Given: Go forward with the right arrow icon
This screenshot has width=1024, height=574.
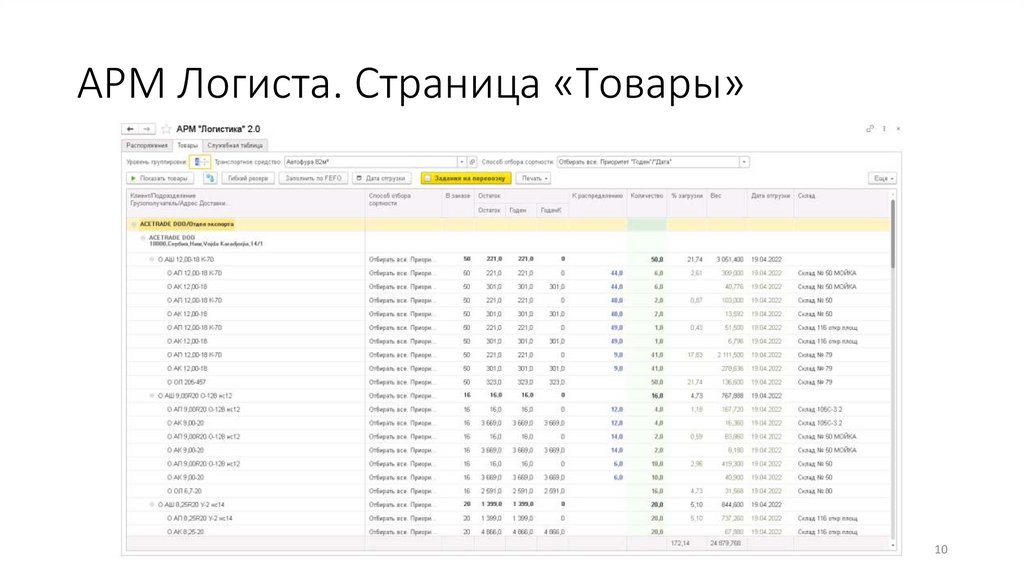Looking at the screenshot, I should click(x=147, y=129).
